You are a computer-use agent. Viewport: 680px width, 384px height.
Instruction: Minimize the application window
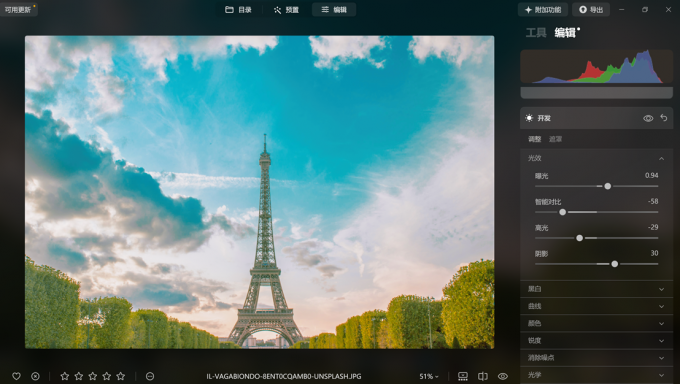coord(621,10)
